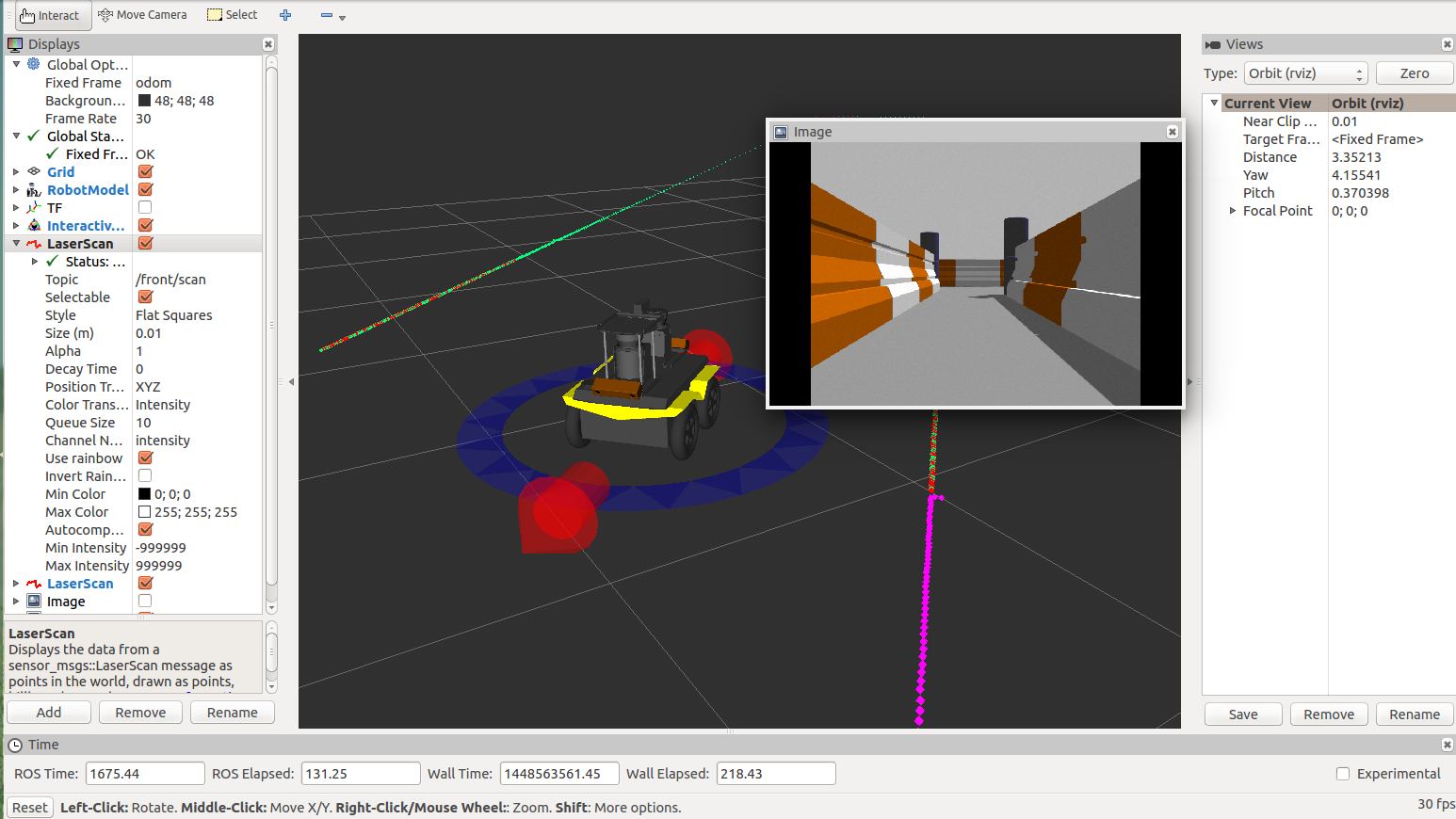
Task: Open the view Type dropdown
Action: click(1305, 73)
